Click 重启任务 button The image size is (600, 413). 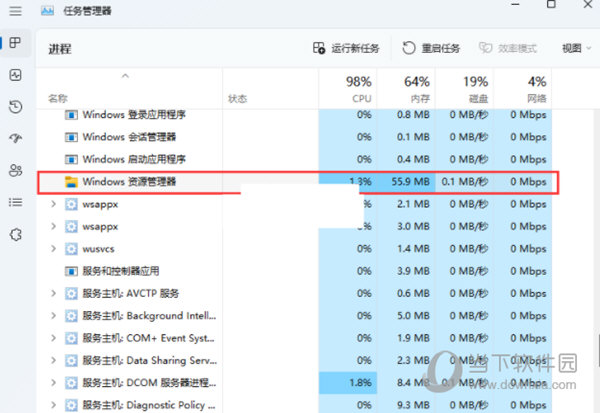click(x=431, y=48)
